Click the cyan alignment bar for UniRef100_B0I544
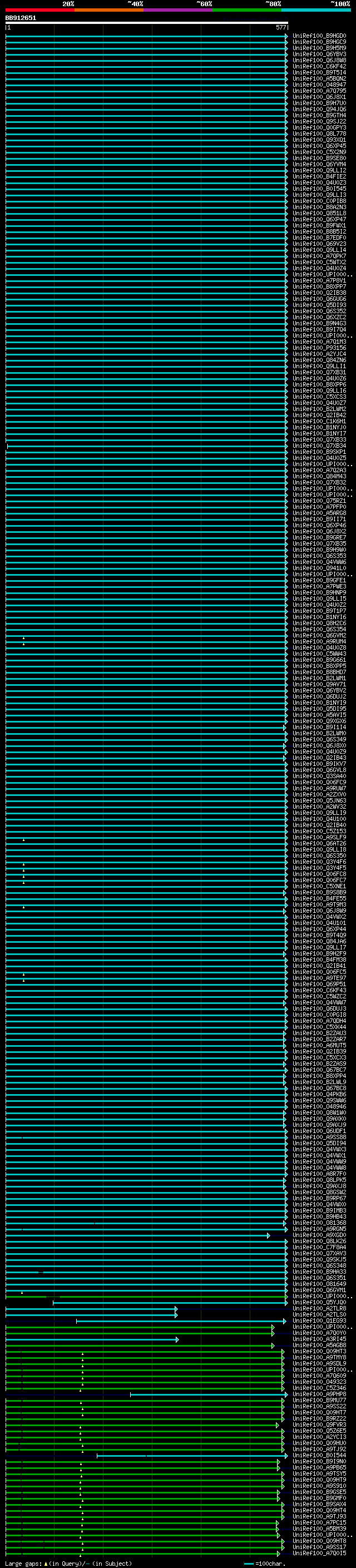The image size is (356, 1568). 192,1456
